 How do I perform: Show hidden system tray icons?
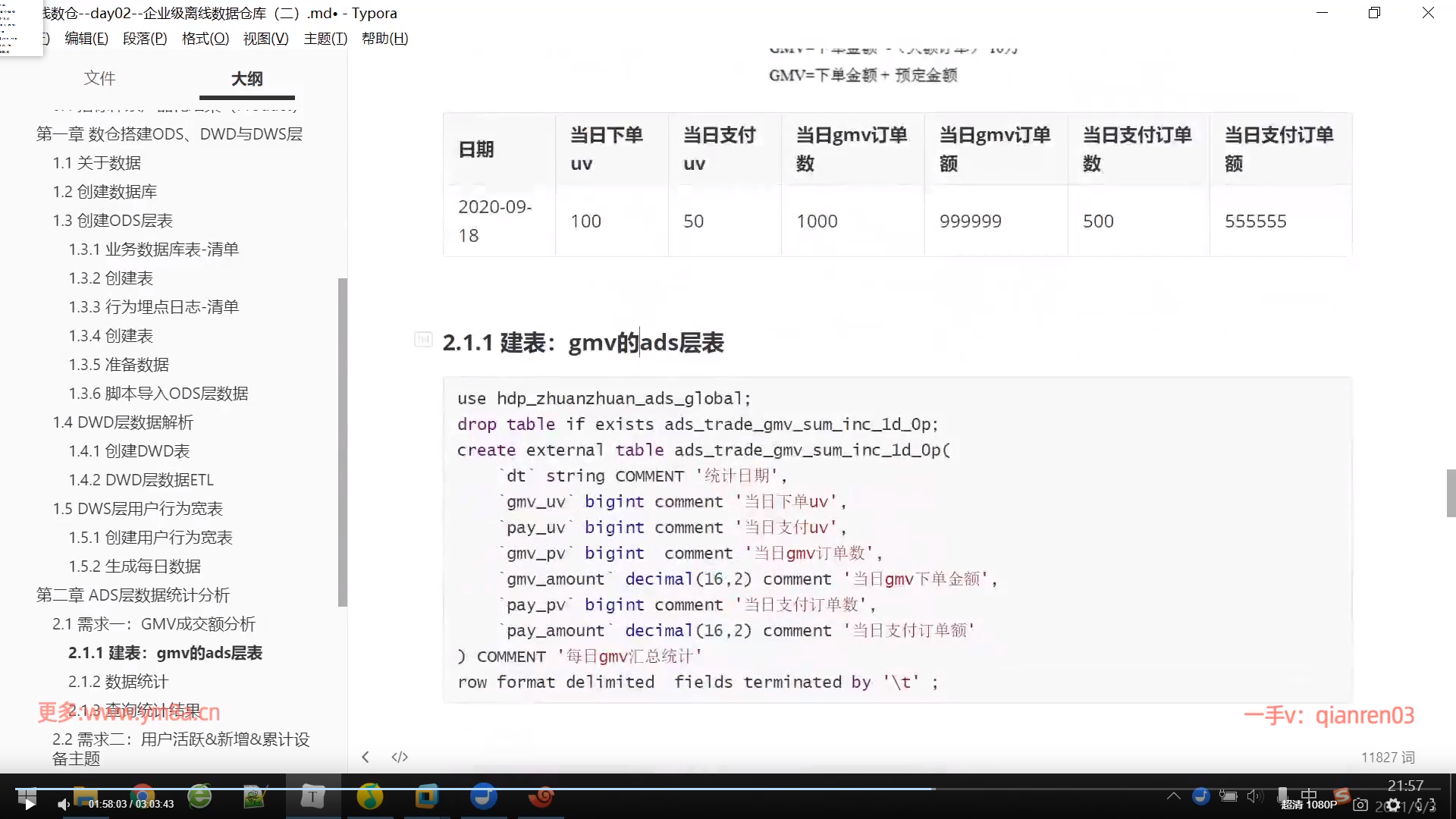tap(1173, 795)
